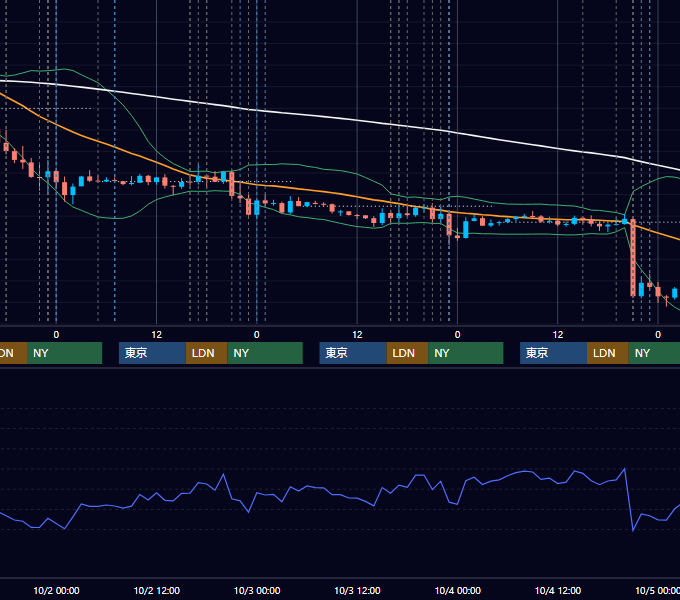Select the NY session block spanning 10/3 00:00
Viewport: 680px width, 600px height.
pos(265,353)
